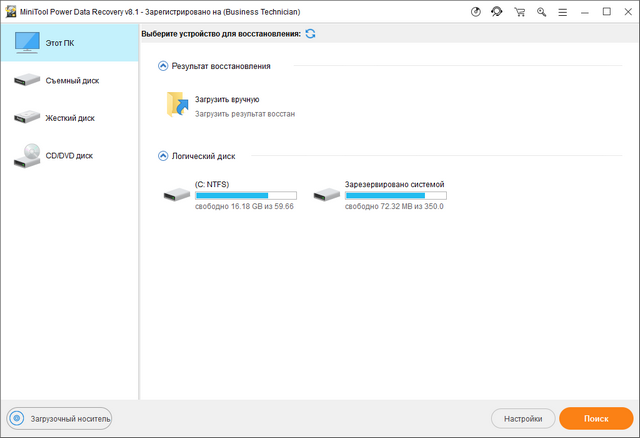The height and width of the screenshot is (438, 640).
Task: Open the support headset icon
Action: click(497, 12)
